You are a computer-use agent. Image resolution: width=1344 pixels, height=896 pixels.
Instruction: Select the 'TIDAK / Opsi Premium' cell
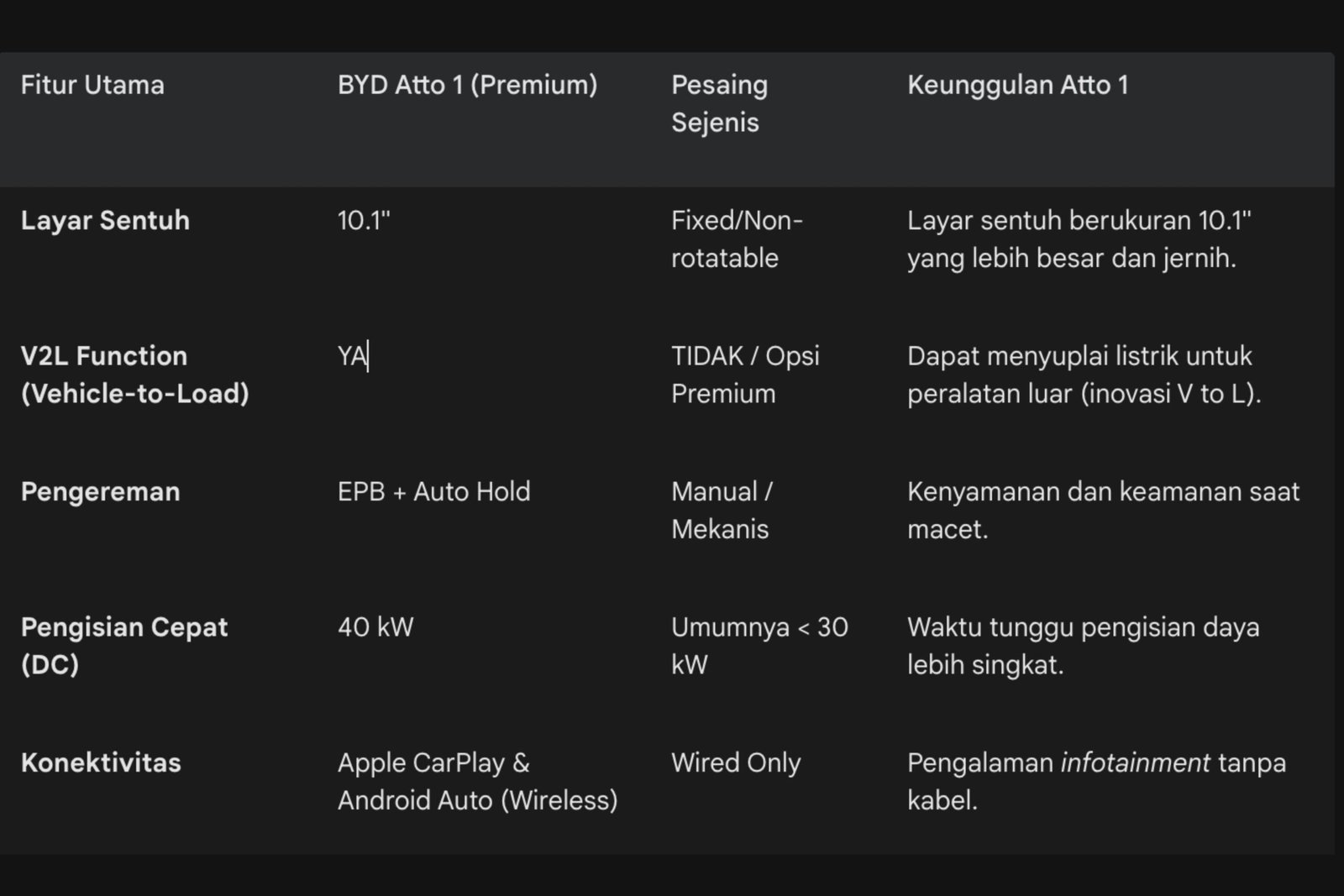tap(745, 375)
